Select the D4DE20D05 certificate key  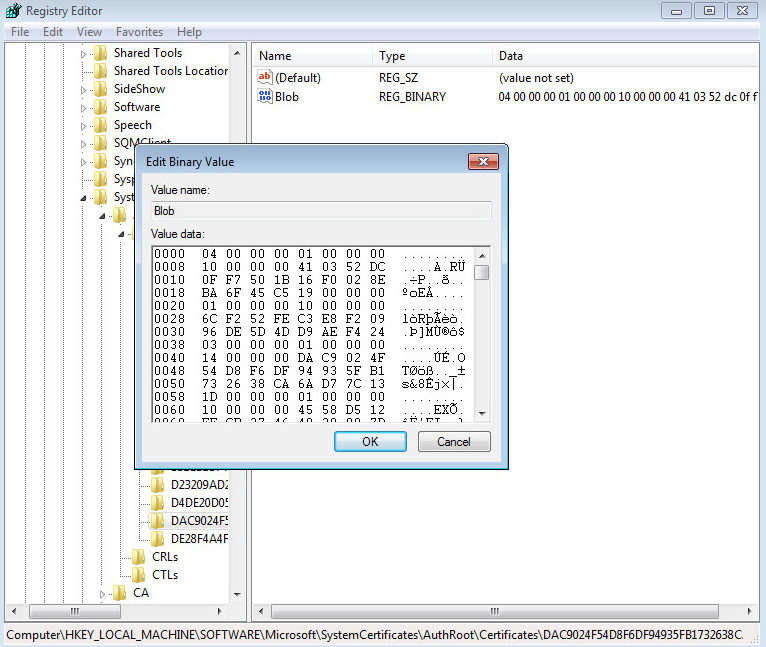pos(199,503)
